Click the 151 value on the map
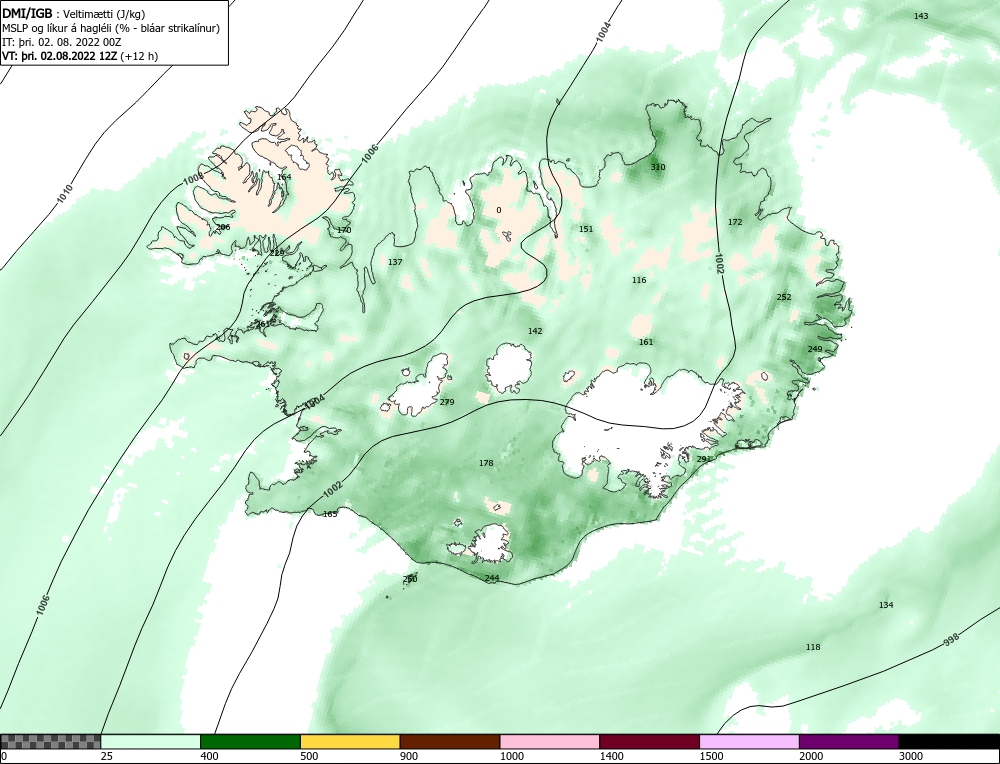This screenshot has width=1000, height=764. [x=586, y=229]
